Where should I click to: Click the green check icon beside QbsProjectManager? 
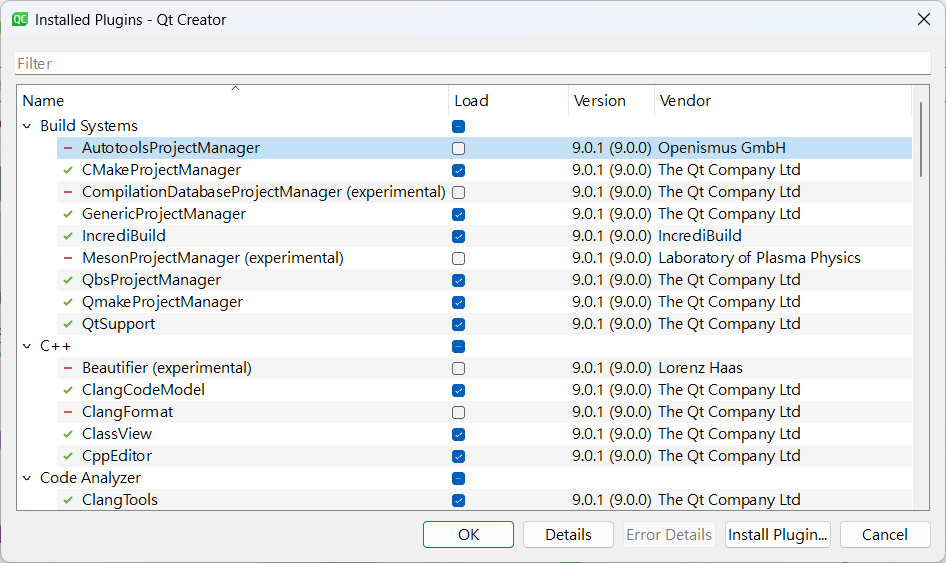pyautogui.click(x=68, y=280)
